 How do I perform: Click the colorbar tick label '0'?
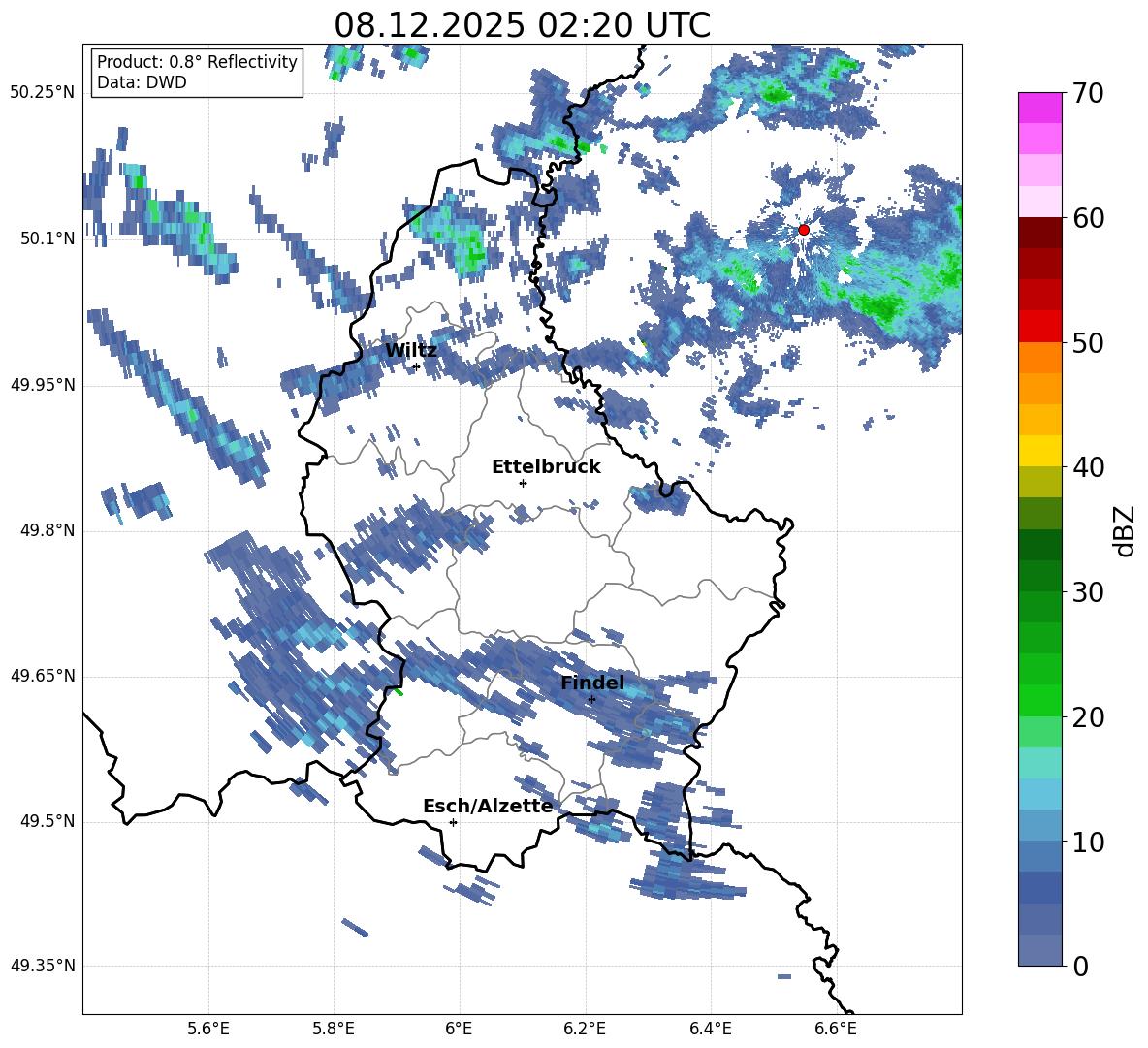click(x=1080, y=966)
